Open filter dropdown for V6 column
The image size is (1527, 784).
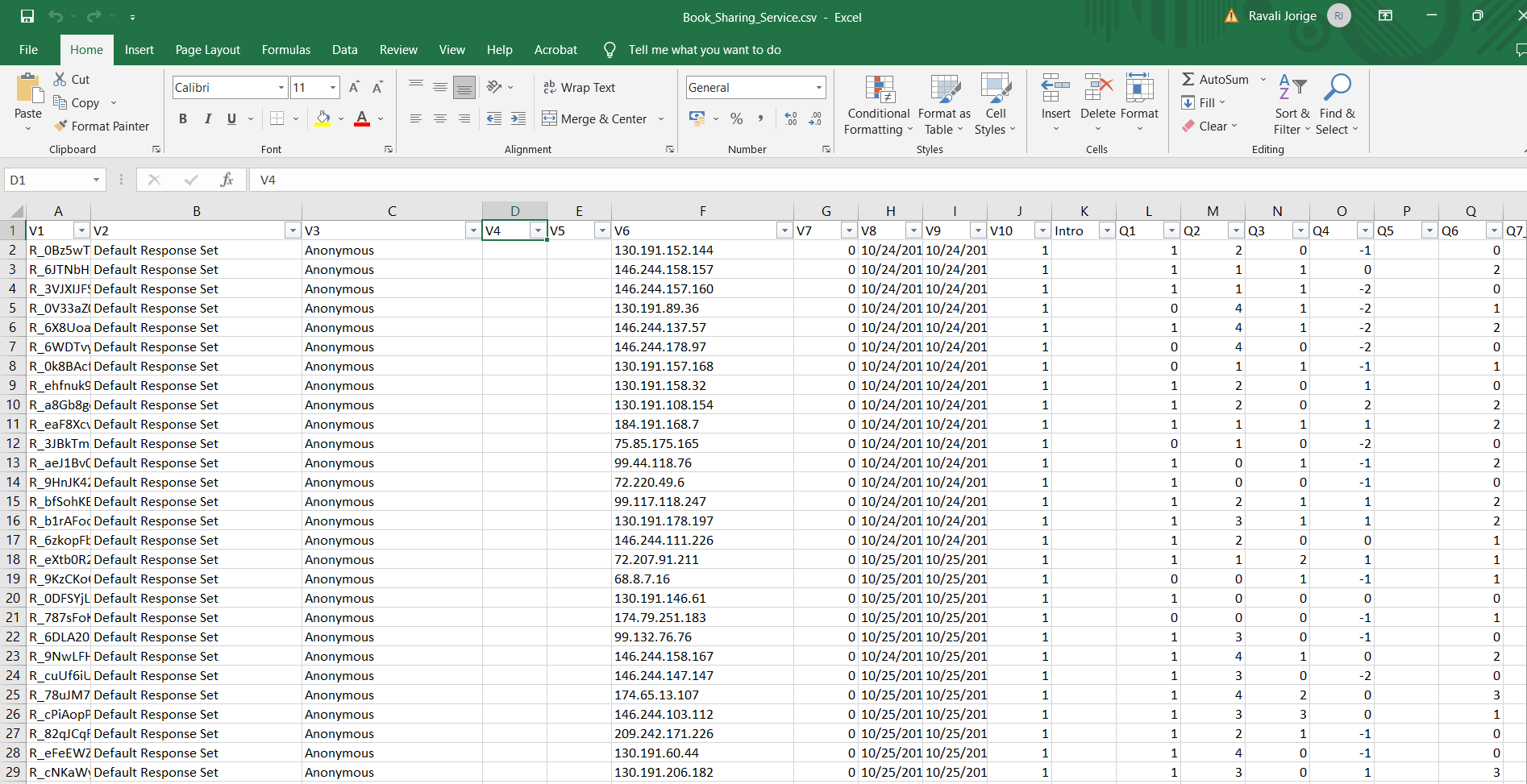[x=784, y=230]
